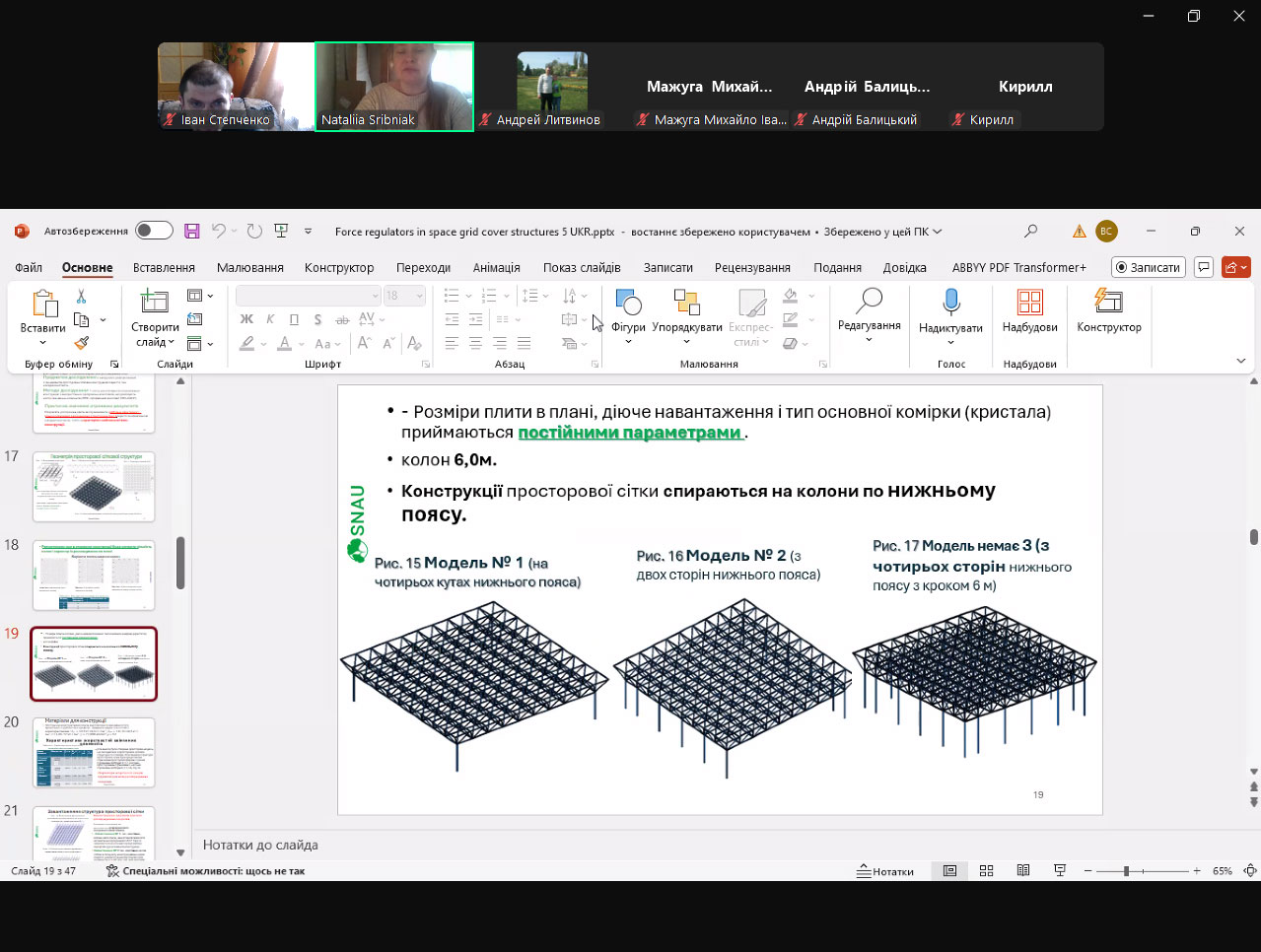
Task: Toggle Normal view in status bar
Action: click(949, 871)
